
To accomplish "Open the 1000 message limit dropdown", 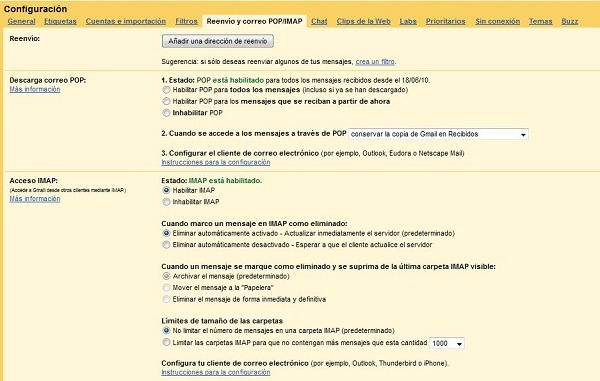I will tap(447, 343).
